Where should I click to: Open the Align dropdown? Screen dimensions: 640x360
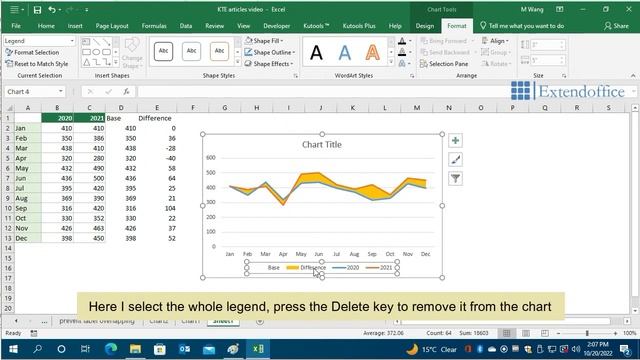495,41
